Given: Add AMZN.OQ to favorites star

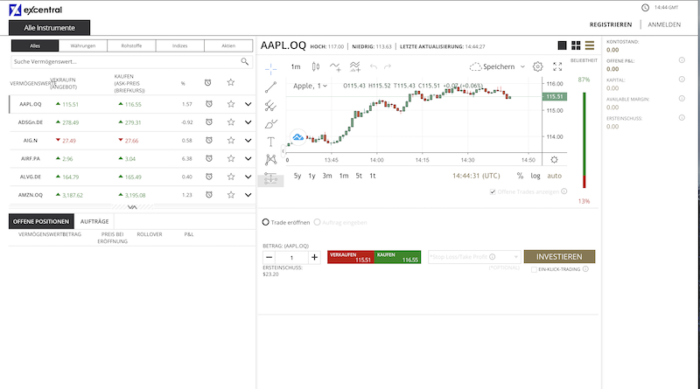Looking at the screenshot, I should pos(231,195).
